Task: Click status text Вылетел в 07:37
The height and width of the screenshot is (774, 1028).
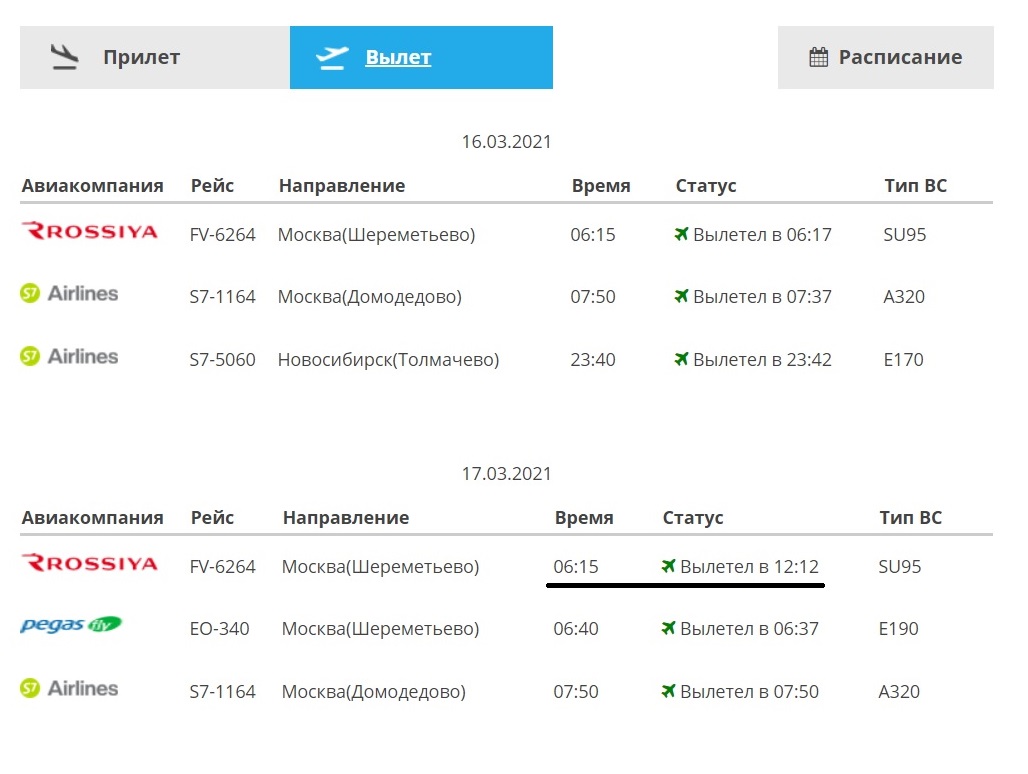Action: 762,297
